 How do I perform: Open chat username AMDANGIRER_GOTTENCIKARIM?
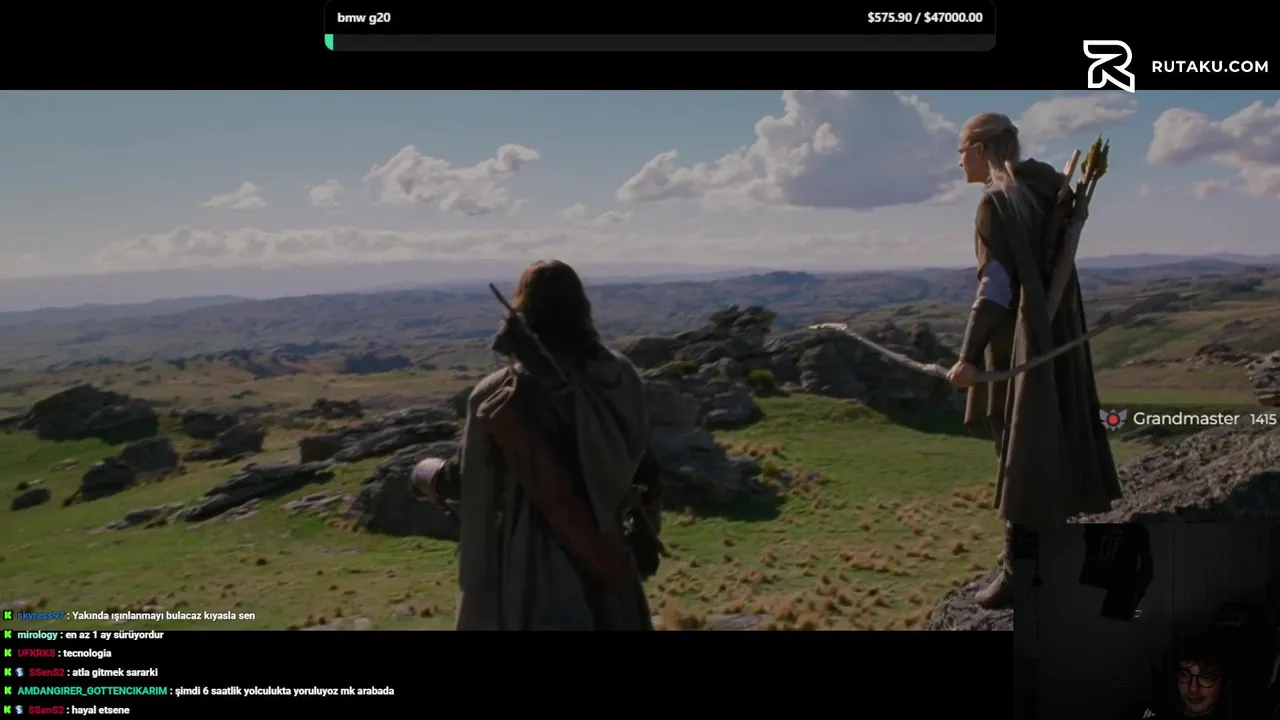coord(92,691)
